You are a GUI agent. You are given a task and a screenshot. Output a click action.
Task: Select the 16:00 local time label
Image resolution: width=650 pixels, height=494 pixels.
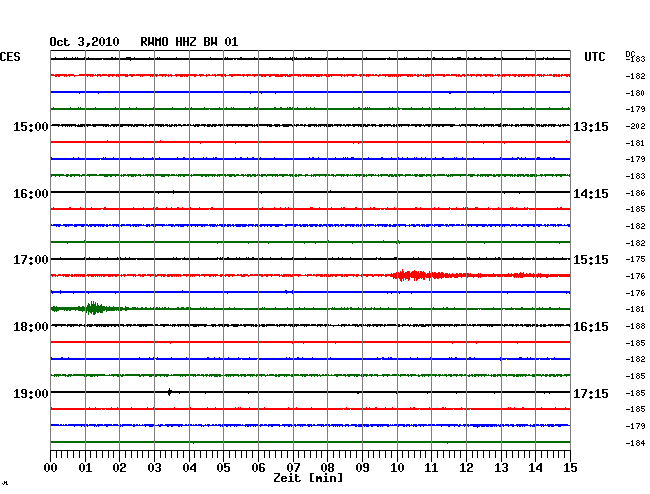pos(31,194)
